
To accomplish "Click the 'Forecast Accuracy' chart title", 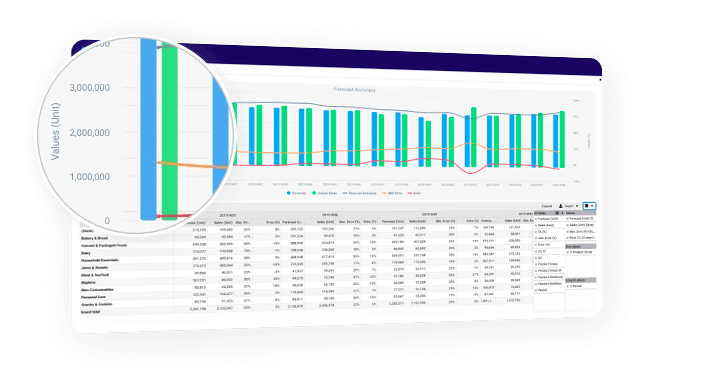I will click(354, 90).
